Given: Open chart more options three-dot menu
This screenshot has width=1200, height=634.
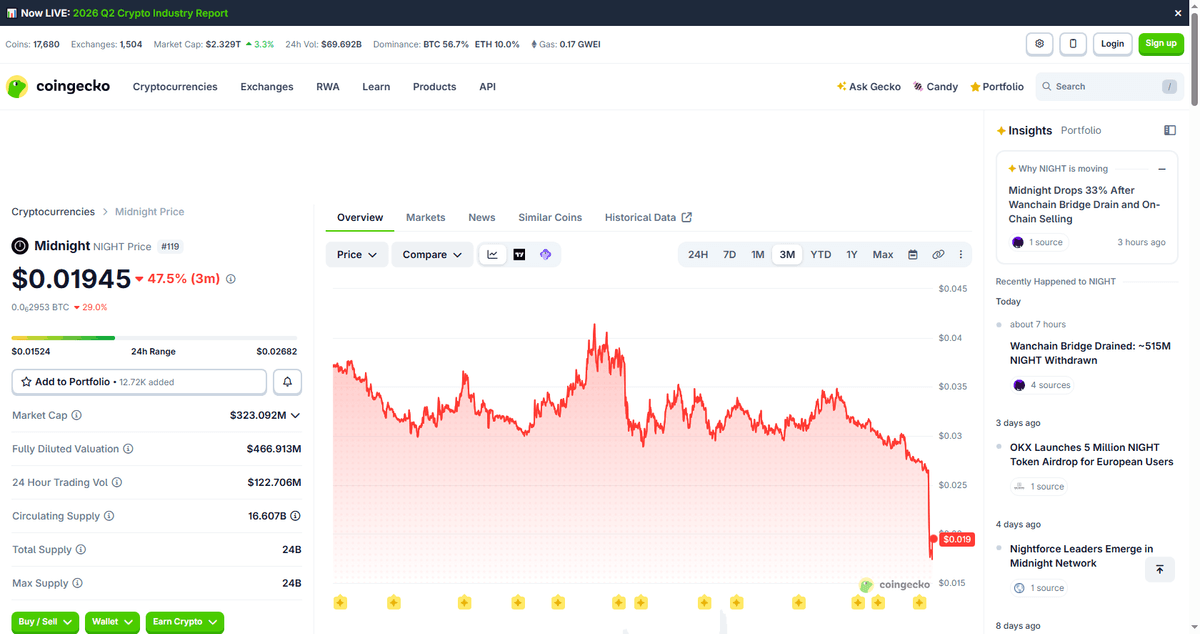Looking at the screenshot, I should coord(961,255).
